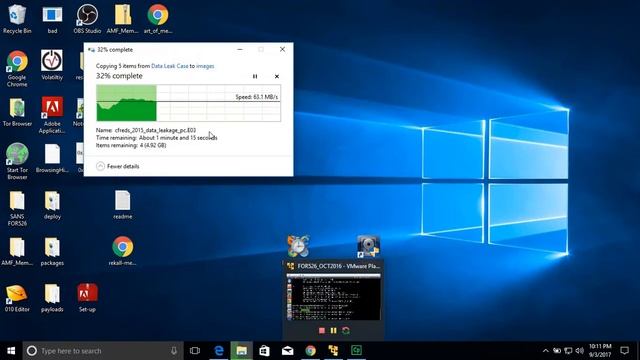
Task: Open the packages folder
Action: coord(52,251)
